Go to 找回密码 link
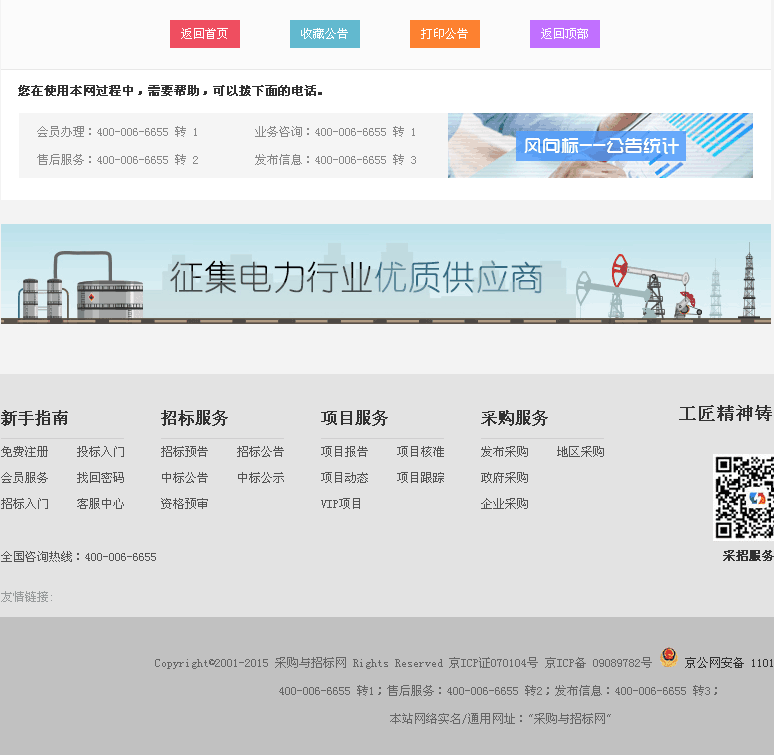This screenshot has width=774, height=755. pyautogui.click(x=101, y=478)
